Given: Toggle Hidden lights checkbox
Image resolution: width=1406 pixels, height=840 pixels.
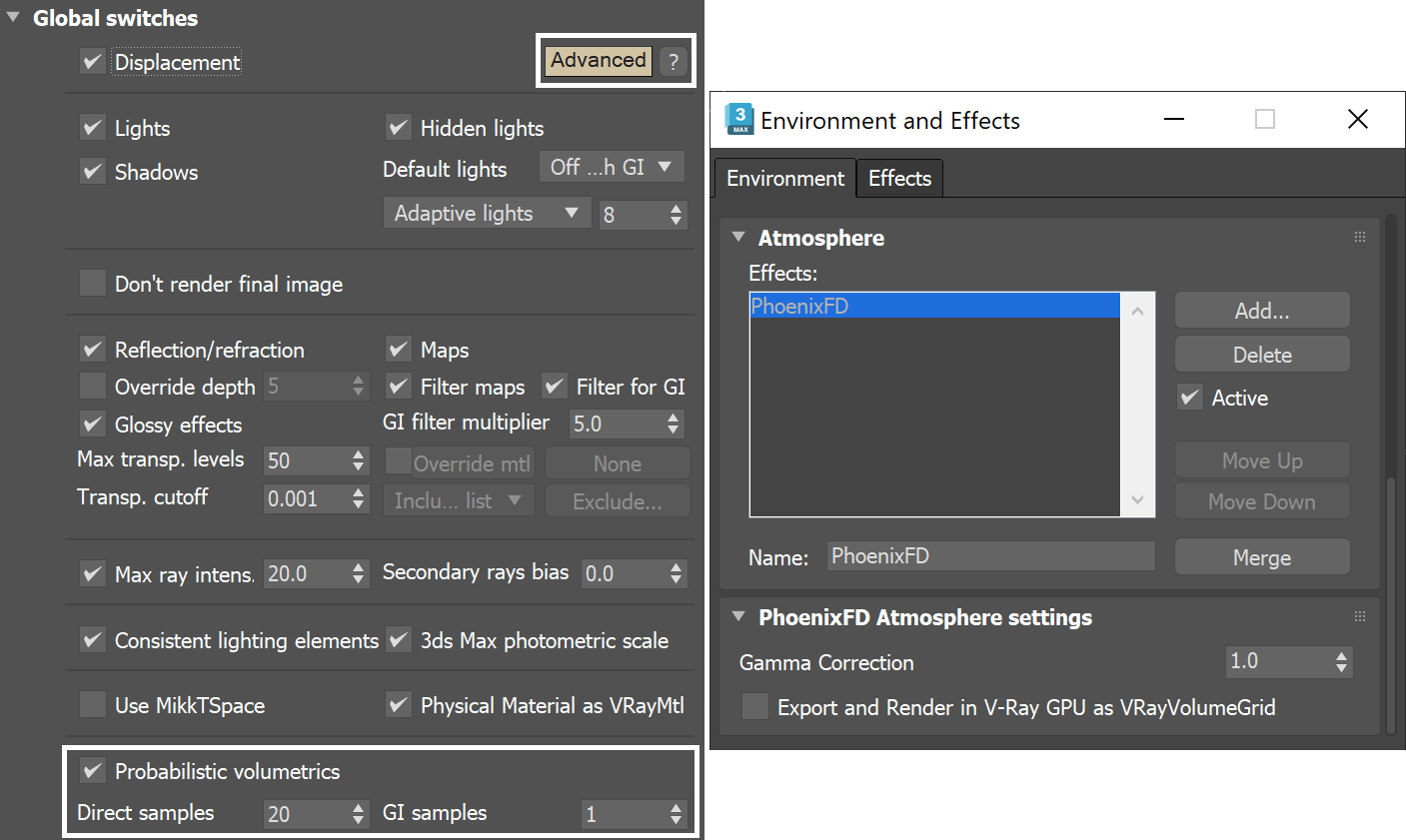Looking at the screenshot, I should click(x=399, y=128).
